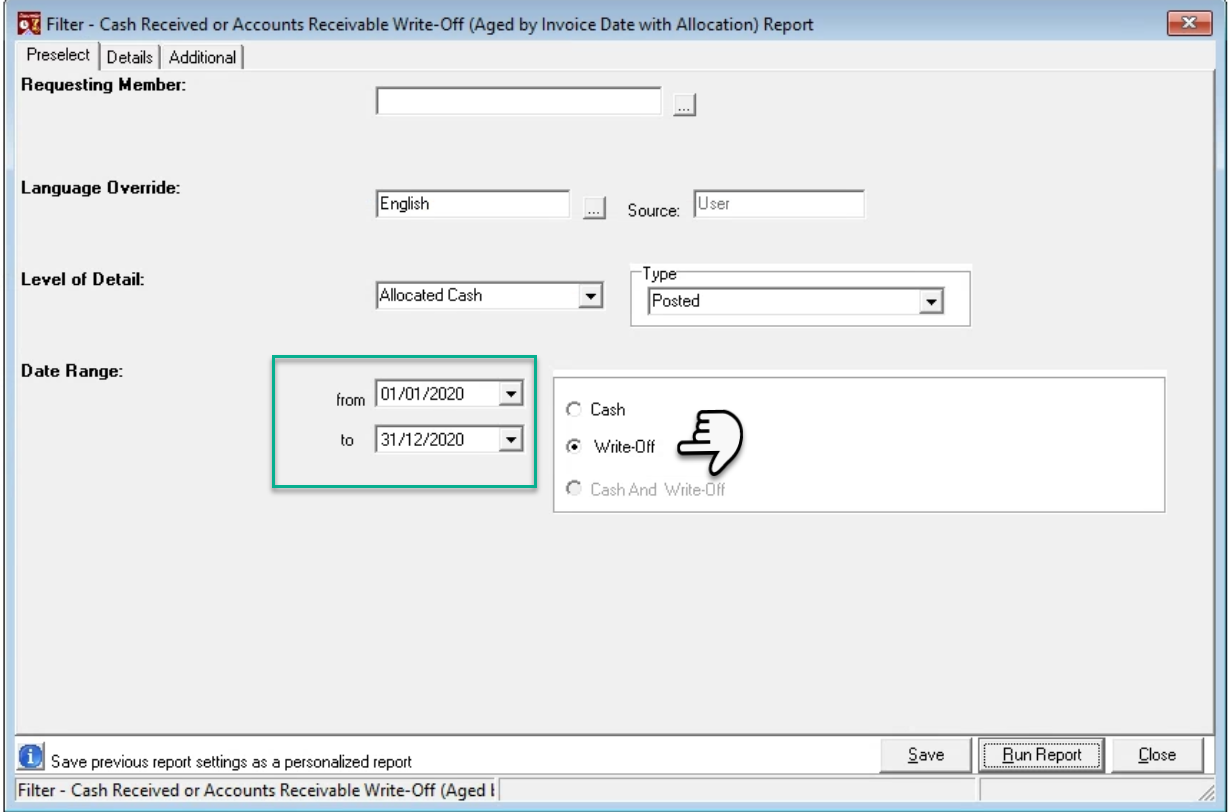This screenshot has height=812, width=1230.
Task: Click the application icon in title bar
Action: (x=30, y=23)
